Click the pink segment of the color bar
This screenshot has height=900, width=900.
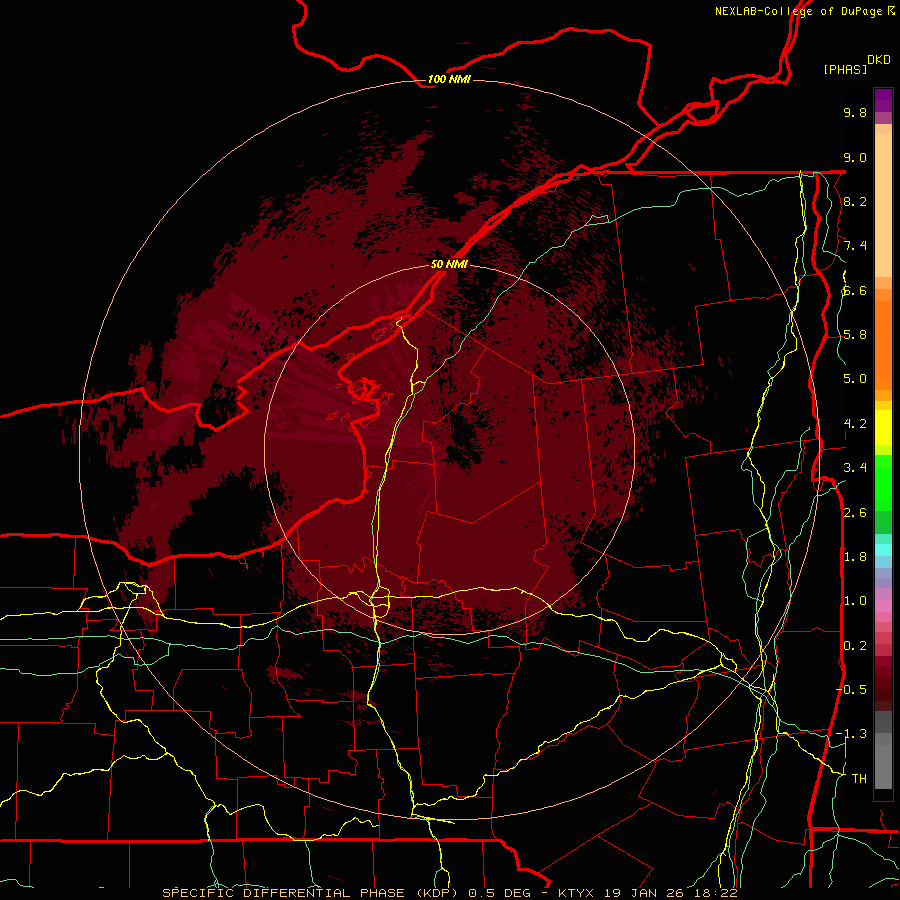point(883,606)
